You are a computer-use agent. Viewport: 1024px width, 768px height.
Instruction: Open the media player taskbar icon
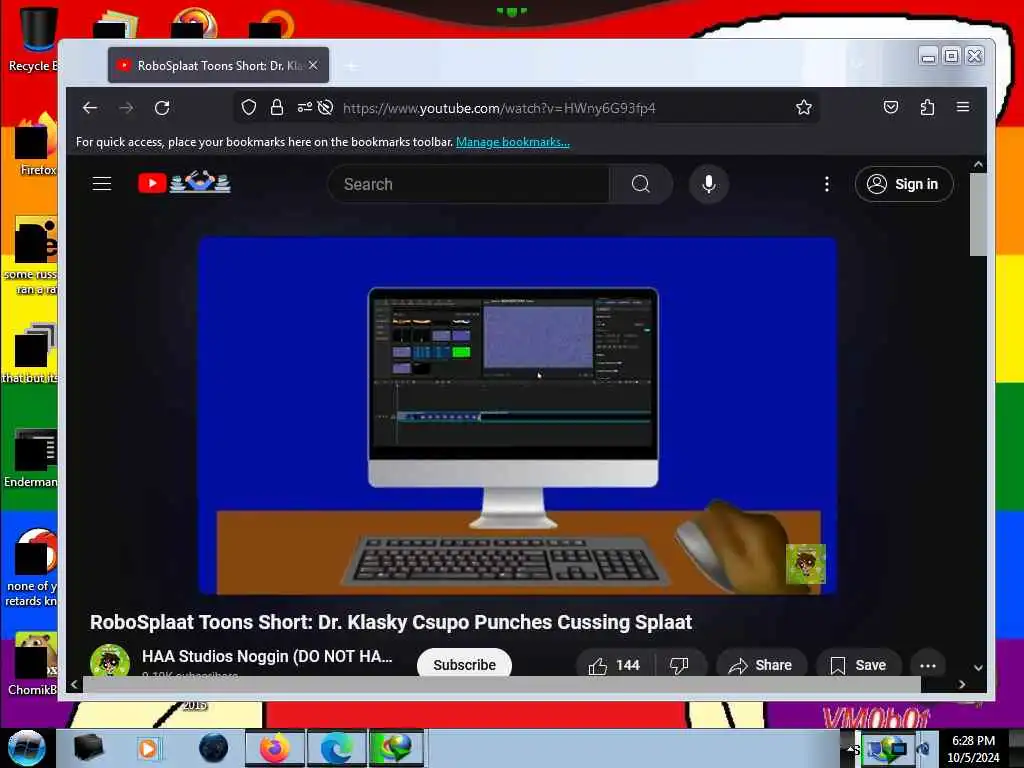[148, 748]
